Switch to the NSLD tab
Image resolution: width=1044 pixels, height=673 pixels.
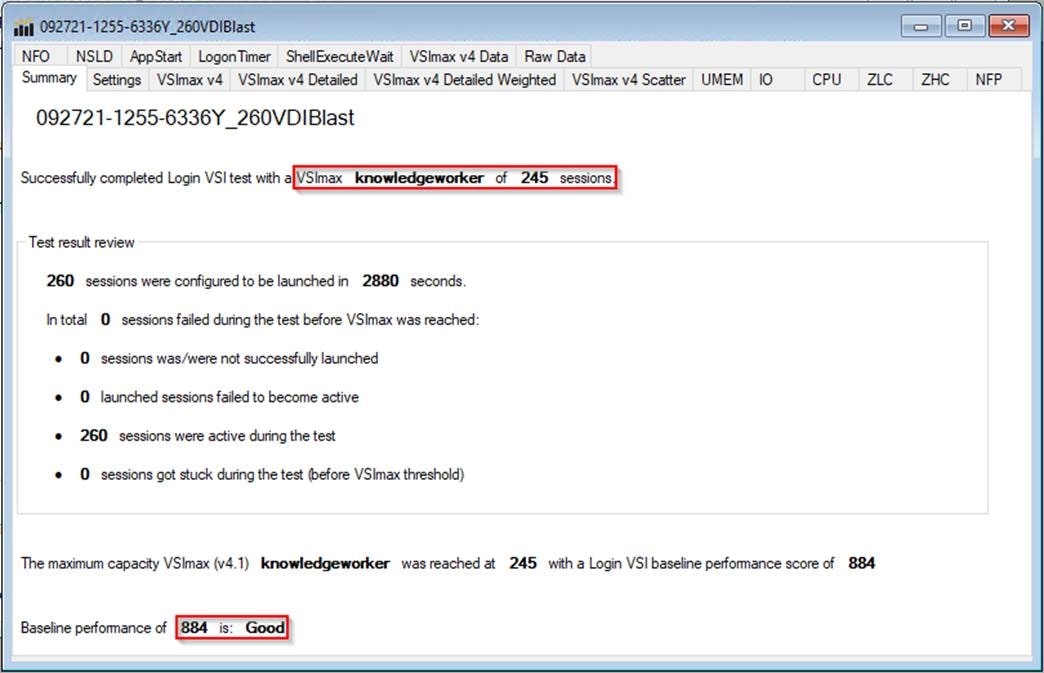94,57
